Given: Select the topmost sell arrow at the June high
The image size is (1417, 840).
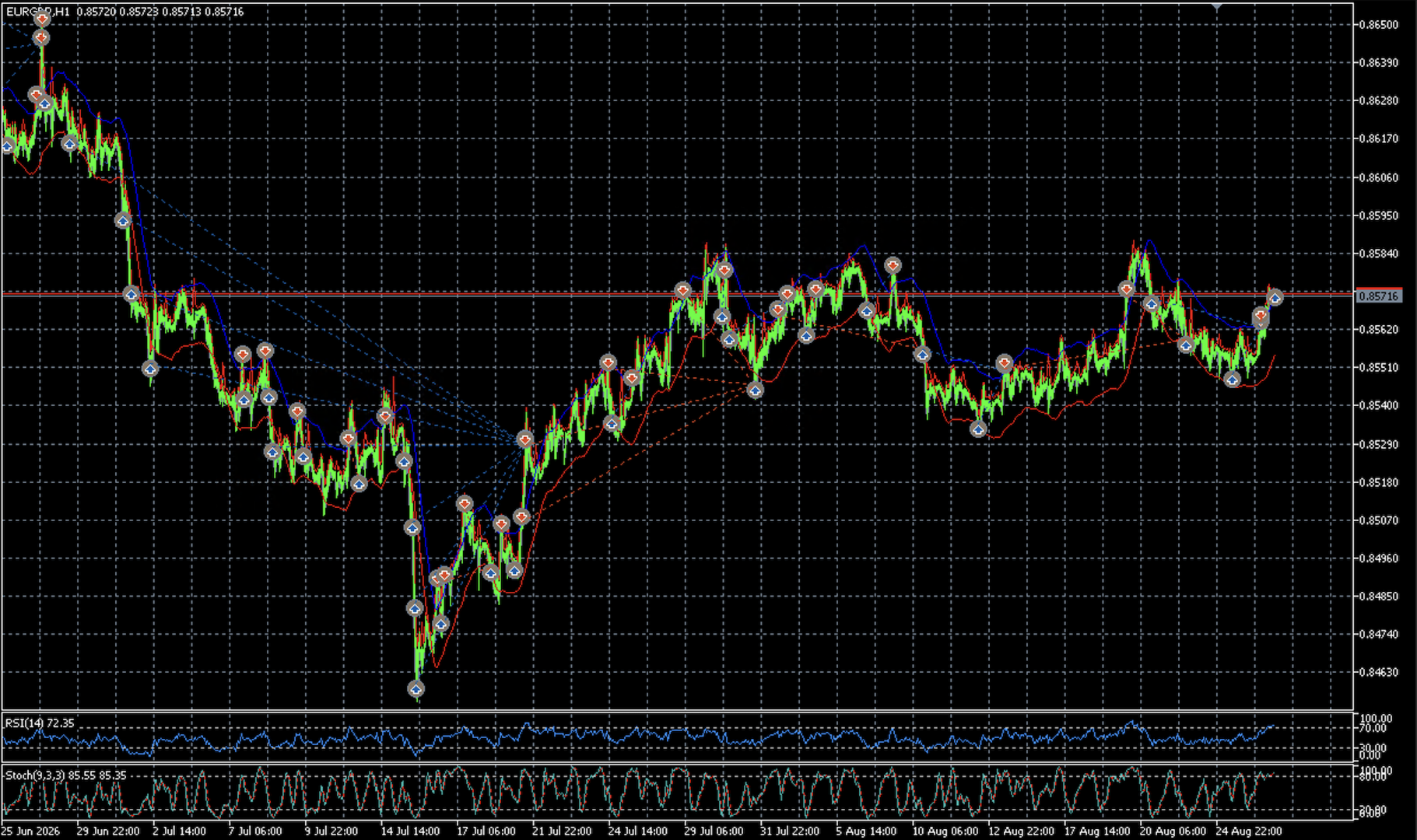Looking at the screenshot, I should pos(42,18).
